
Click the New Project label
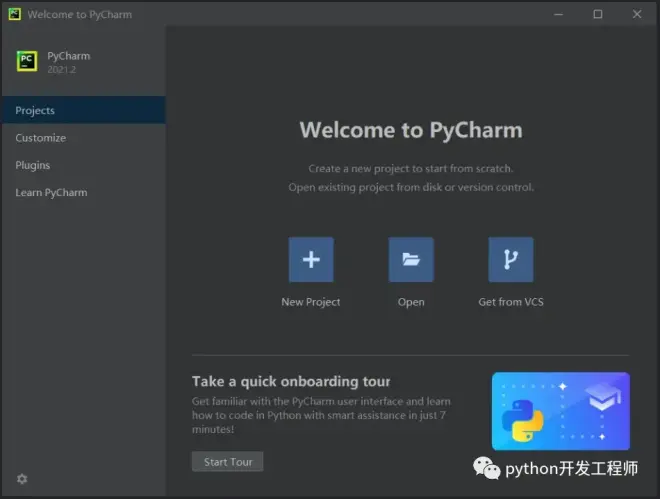tap(311, 302)
